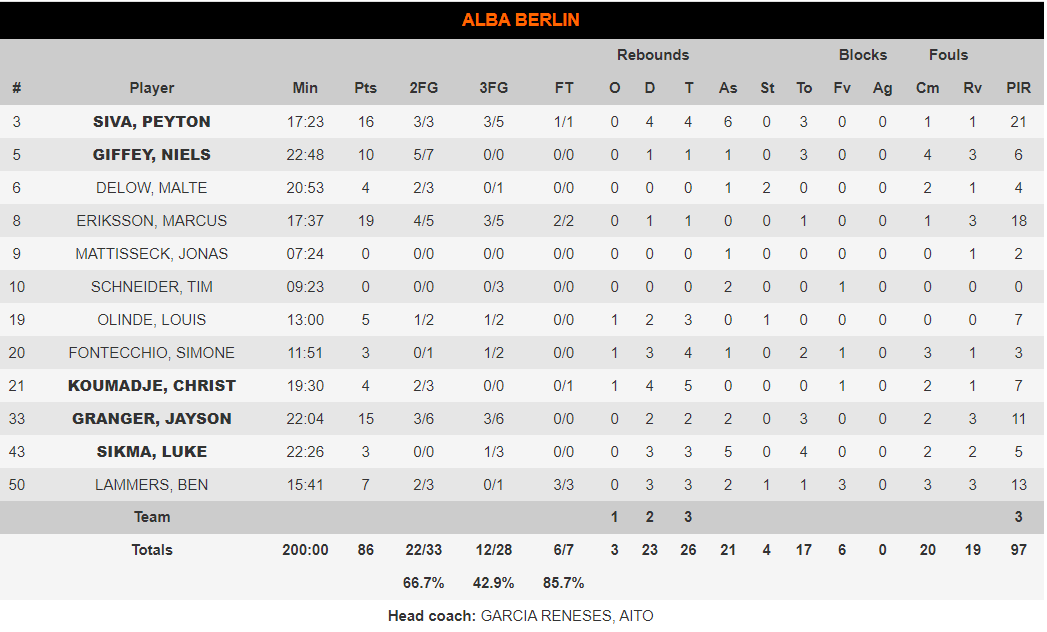Open GIFFEY, NIELS player link
Viewport: 1047px width, 632px height.
pos(152,155)
